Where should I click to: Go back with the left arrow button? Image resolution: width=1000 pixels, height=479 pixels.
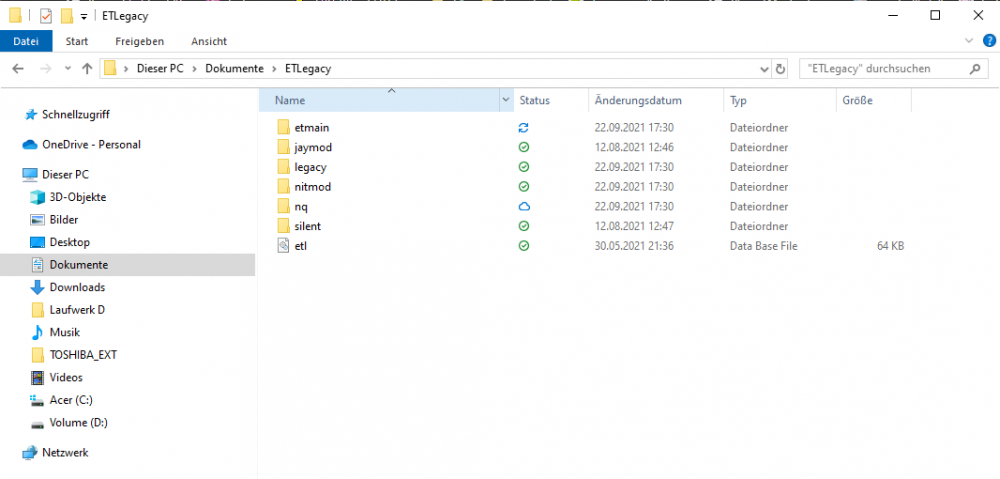coord(18,69)
